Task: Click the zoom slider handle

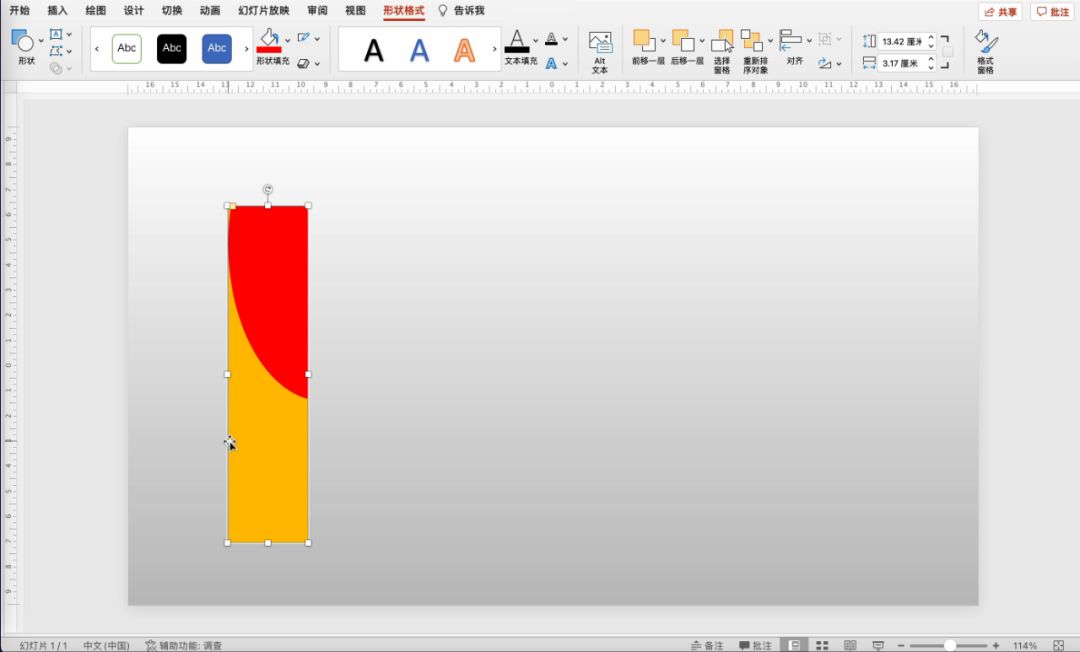Action: [x=950, y=646]
